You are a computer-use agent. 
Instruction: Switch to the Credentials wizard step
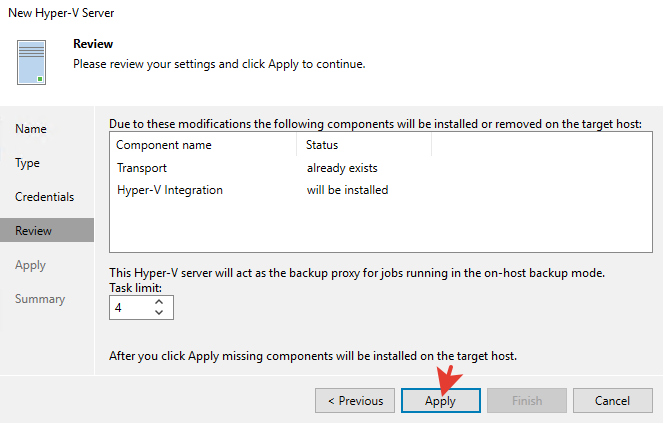click(x=45, y=197)
